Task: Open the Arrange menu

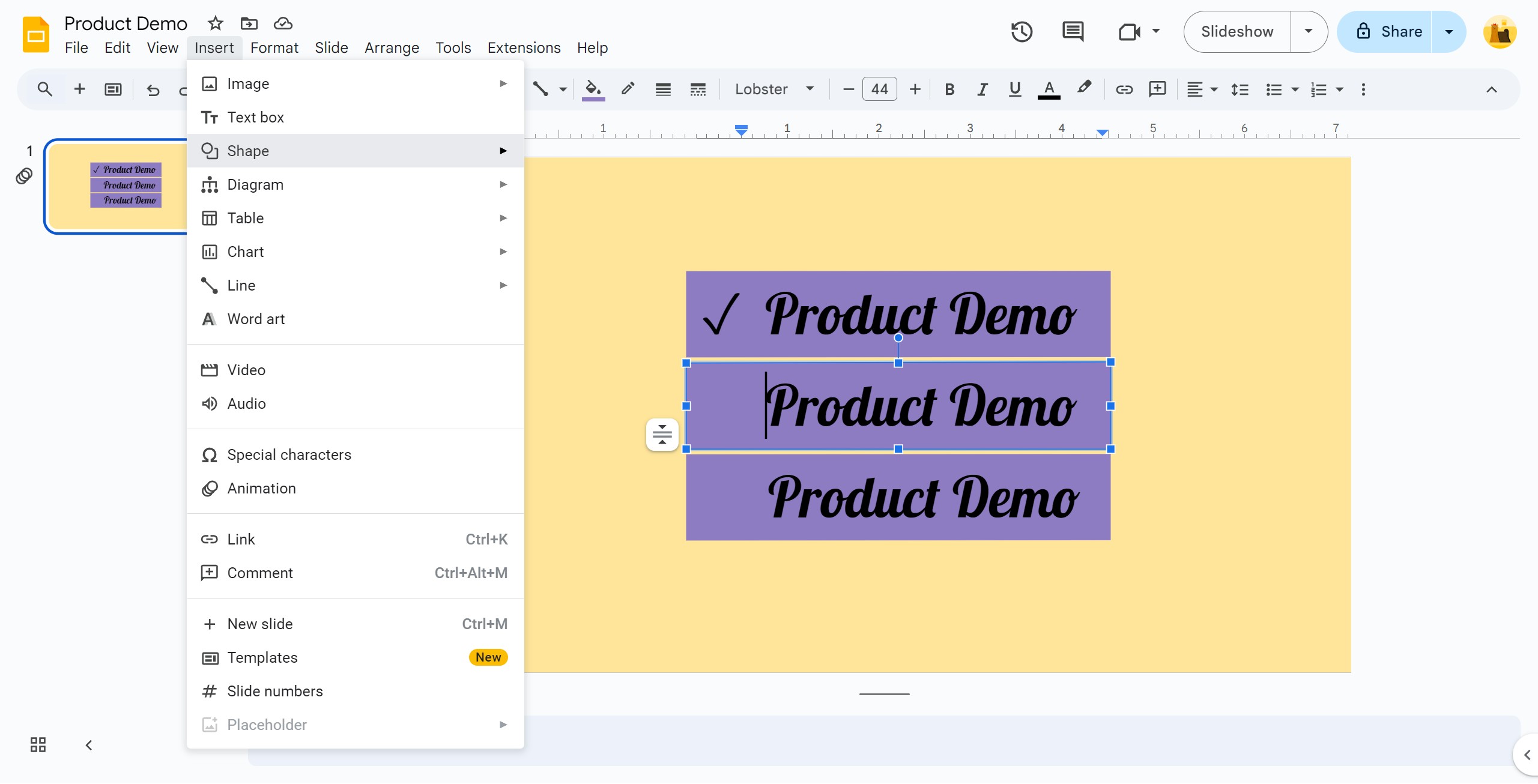Action: click(x=392, y=47)
